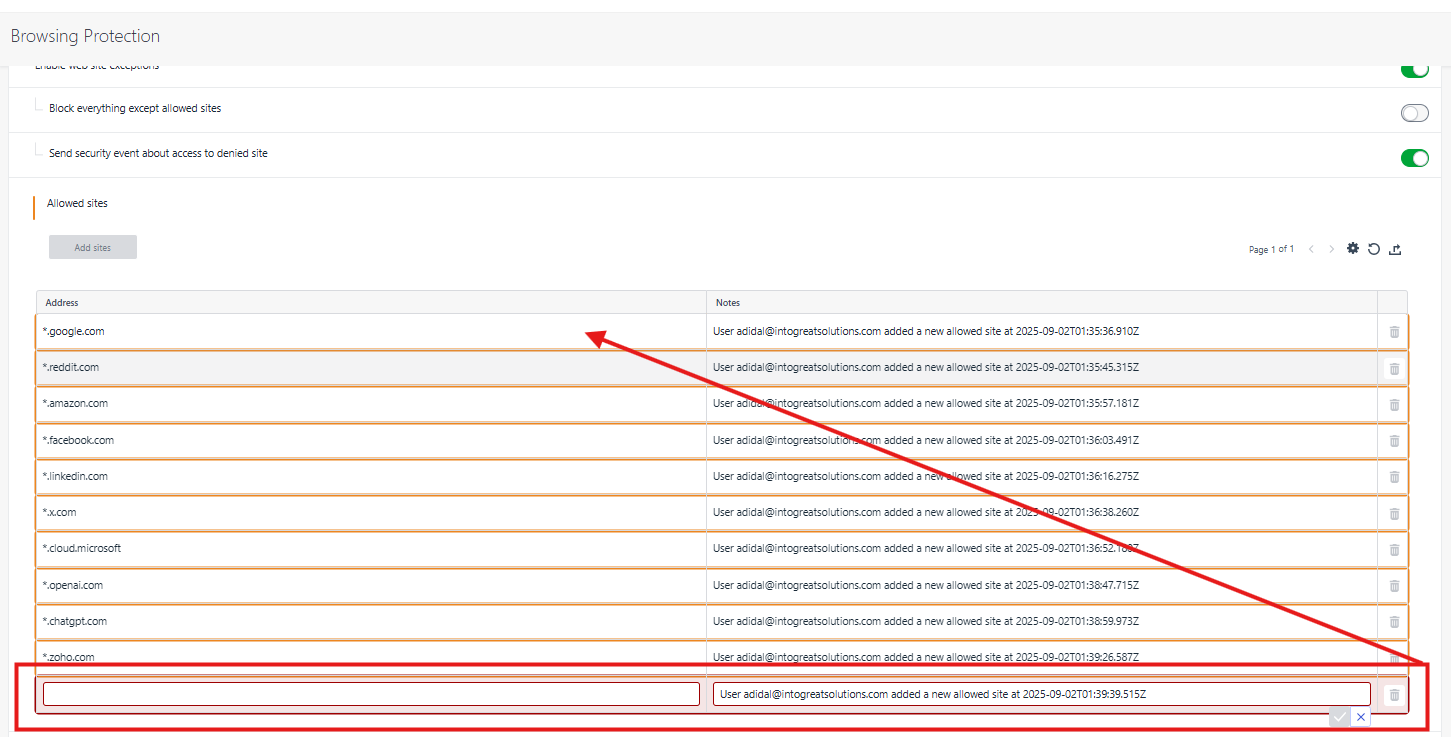
Task: Select the *.openai.com address cell
Action: pos(371,585)
